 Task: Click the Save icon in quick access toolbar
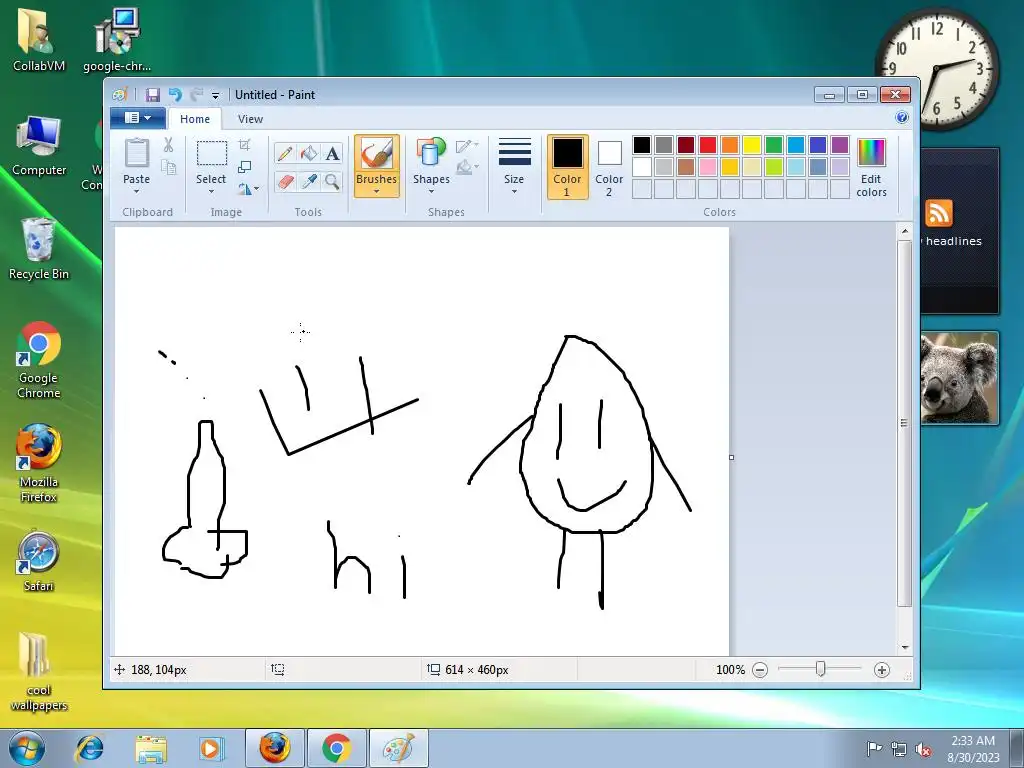pos(153,95)
